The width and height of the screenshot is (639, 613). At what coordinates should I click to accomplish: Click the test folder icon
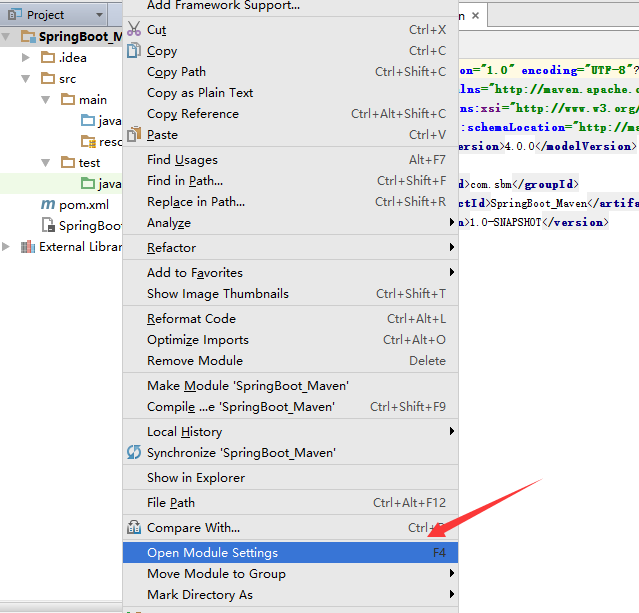(68, 162)
